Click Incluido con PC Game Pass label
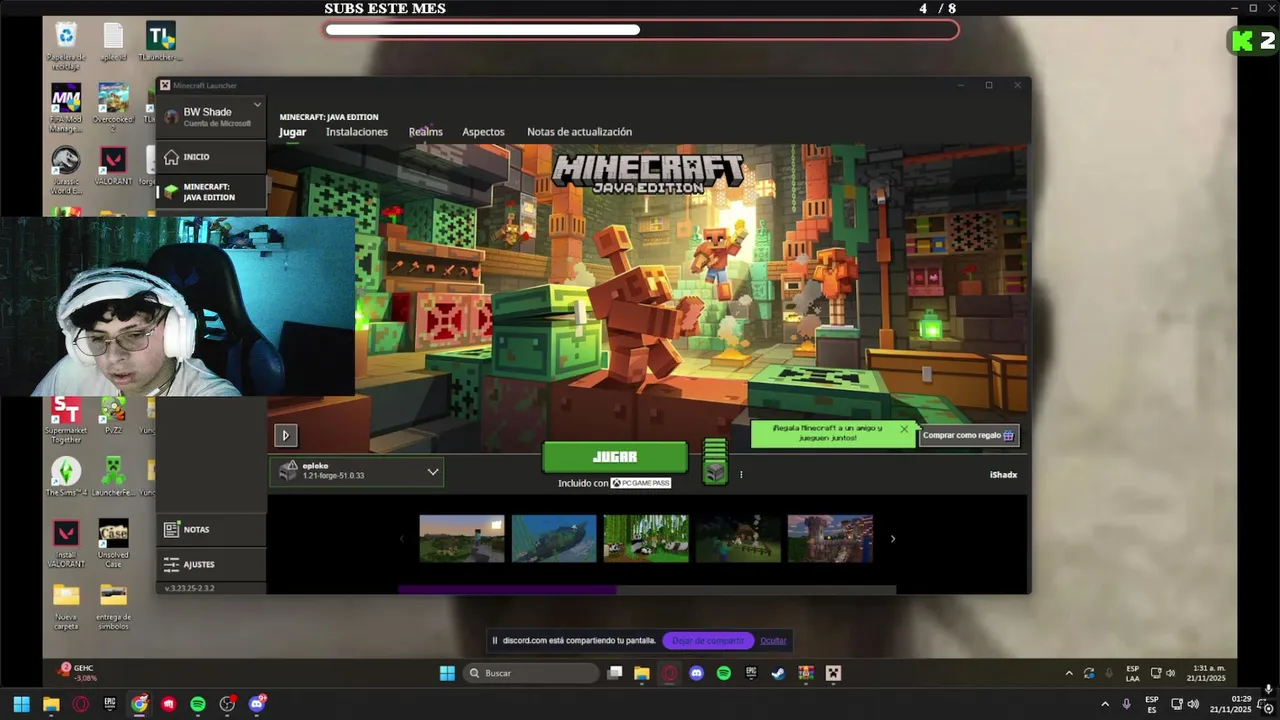This screenshot has width=1280, height=720. pyautogui.click(x=614, y=483)
